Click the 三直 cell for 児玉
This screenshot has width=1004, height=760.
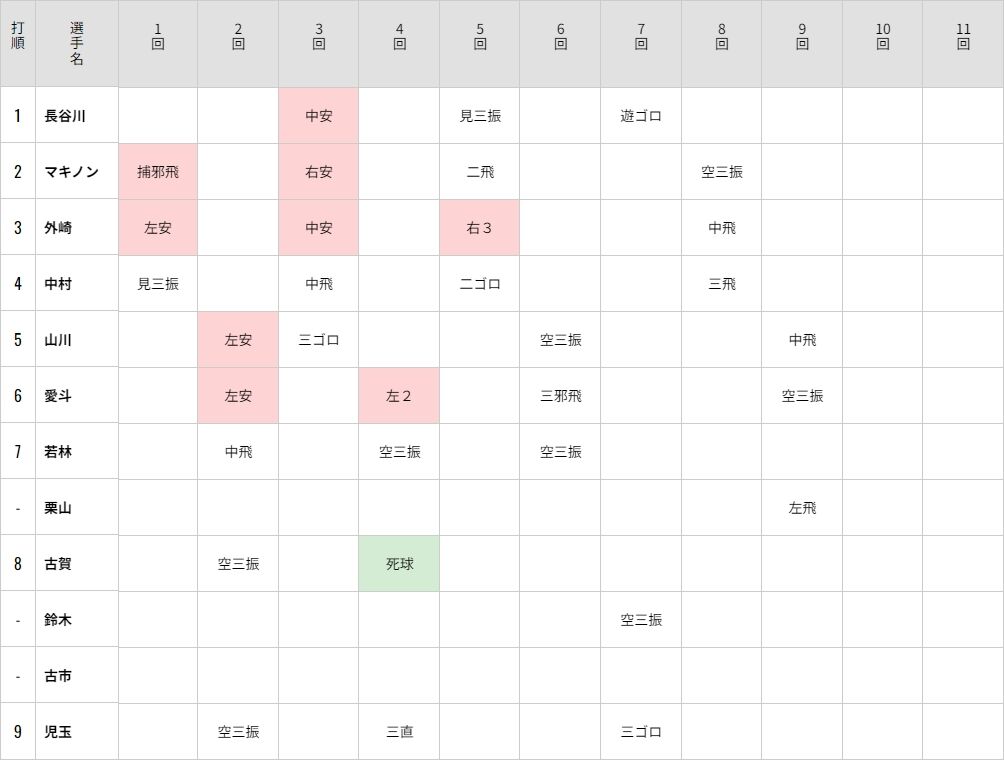399,731
